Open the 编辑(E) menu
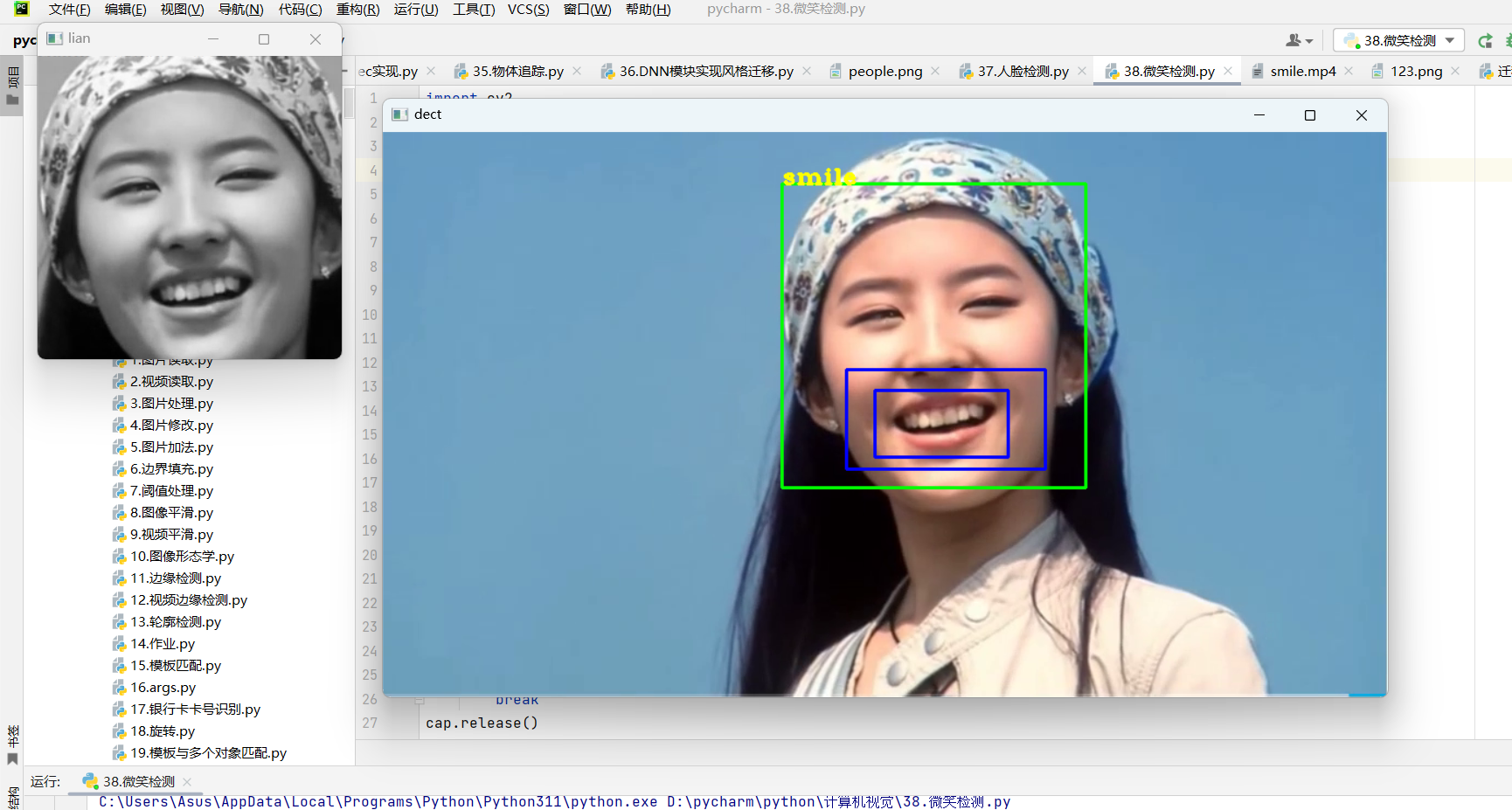 coord(125,10)
